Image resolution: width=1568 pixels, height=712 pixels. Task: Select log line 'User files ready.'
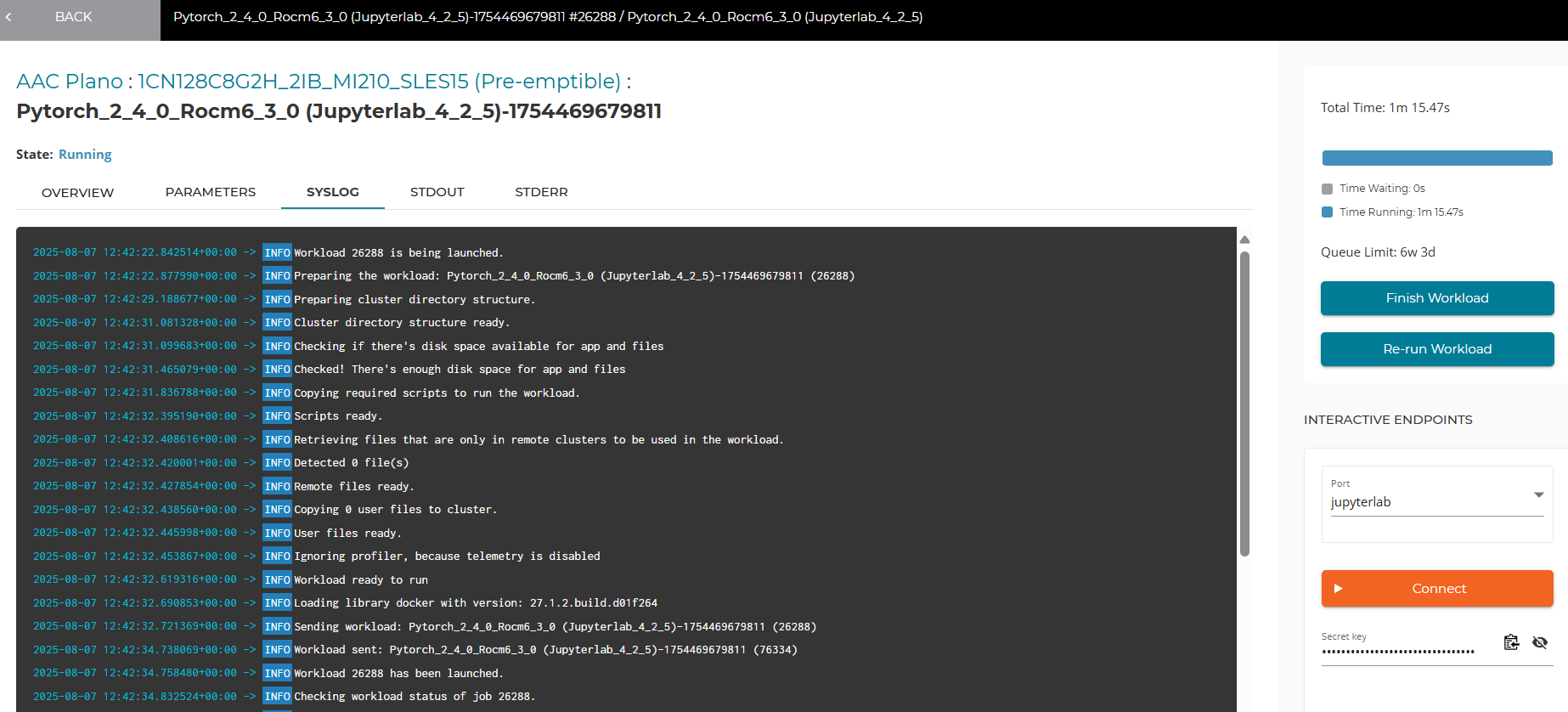click(x=347, y=534)
